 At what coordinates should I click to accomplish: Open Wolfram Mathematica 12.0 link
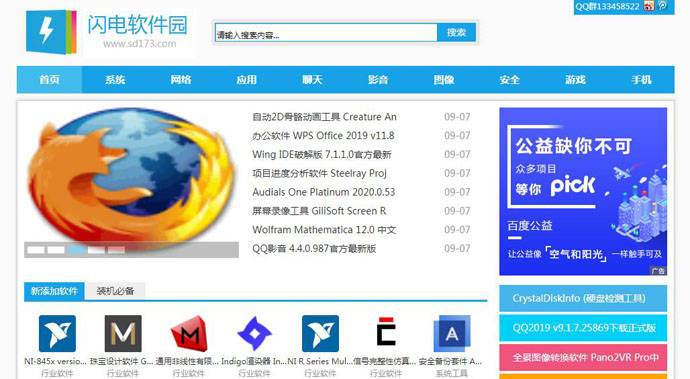[x=324, y=230]
